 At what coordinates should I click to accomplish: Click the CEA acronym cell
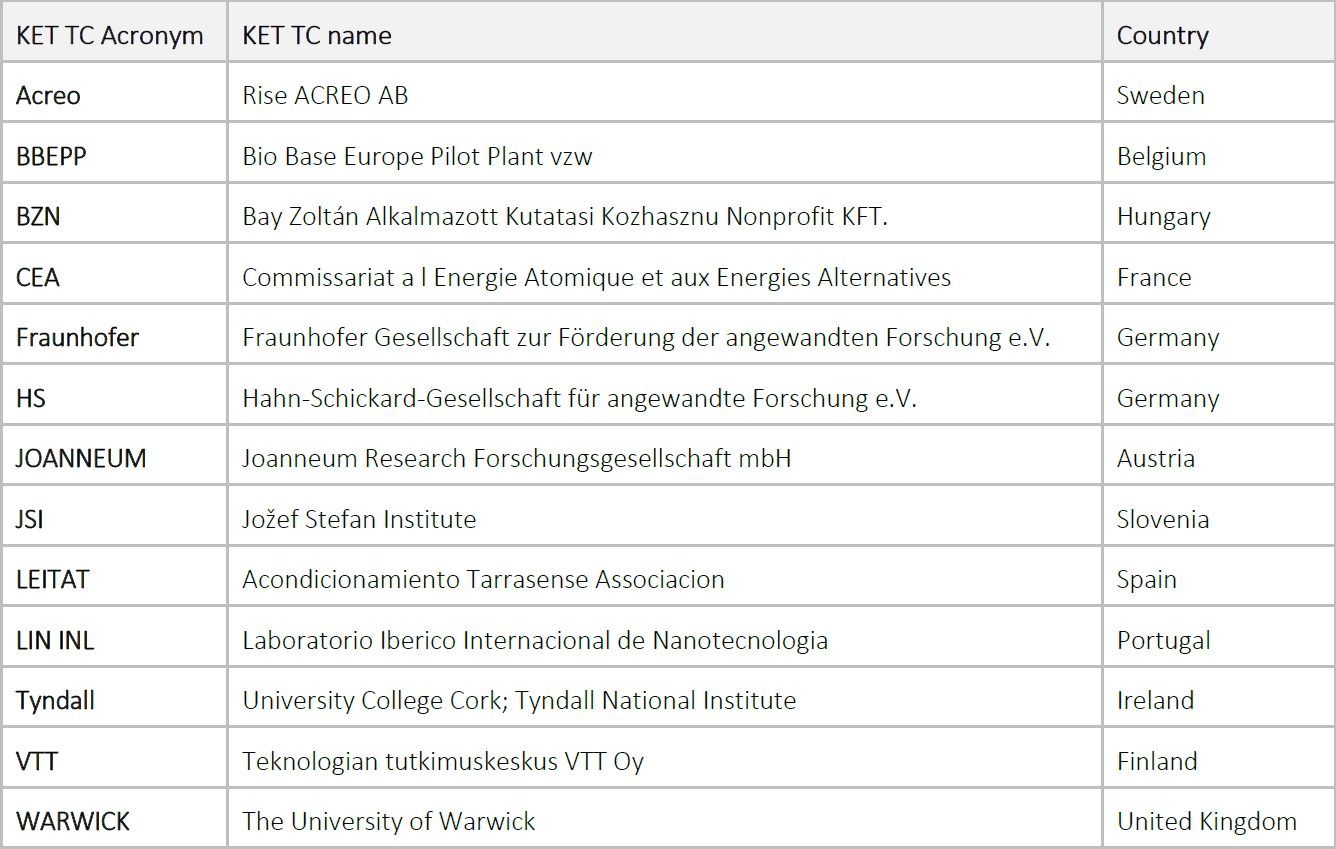[38, 277]
